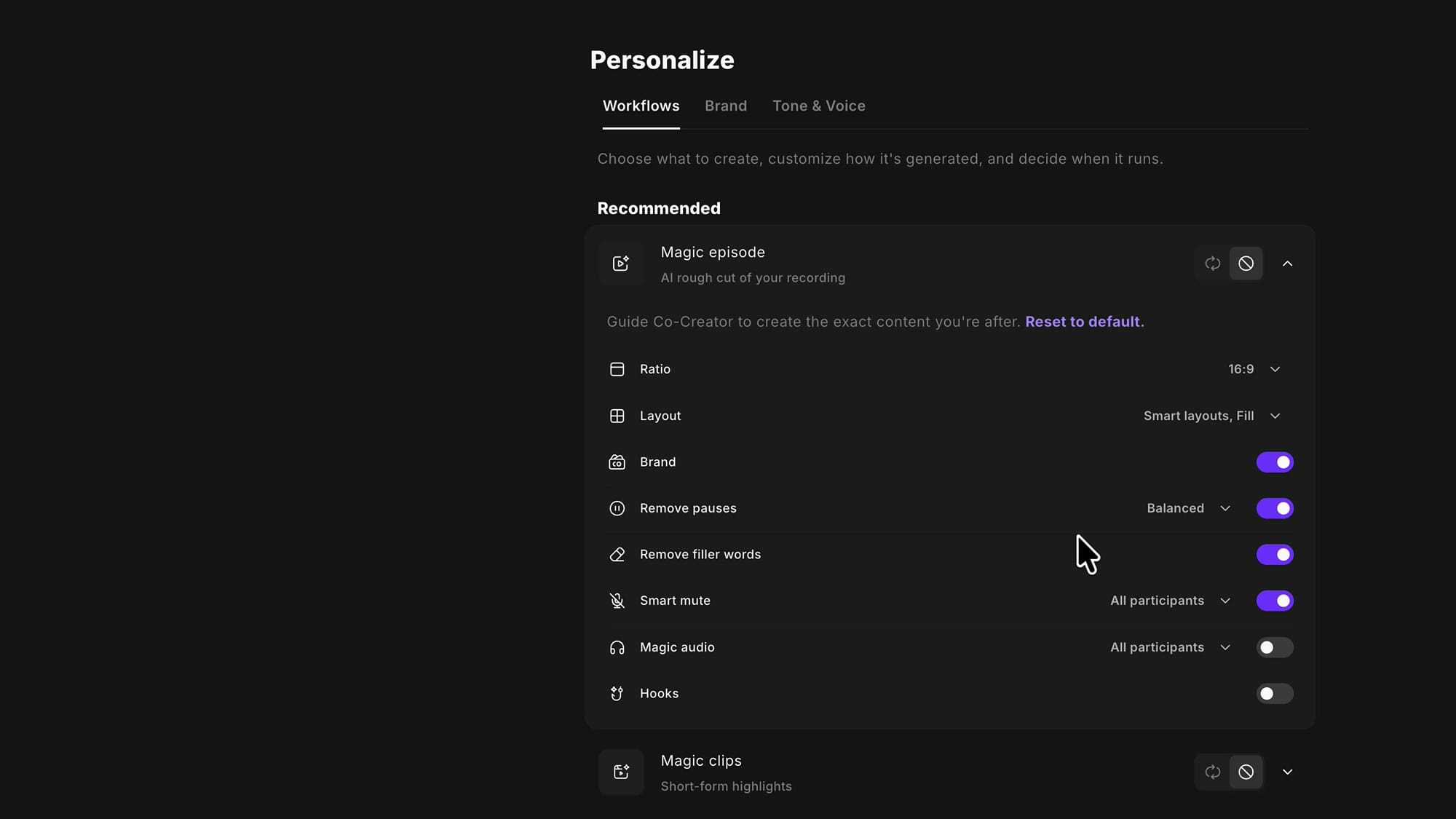Collapse the Magic episode section

click(1287, 264)
